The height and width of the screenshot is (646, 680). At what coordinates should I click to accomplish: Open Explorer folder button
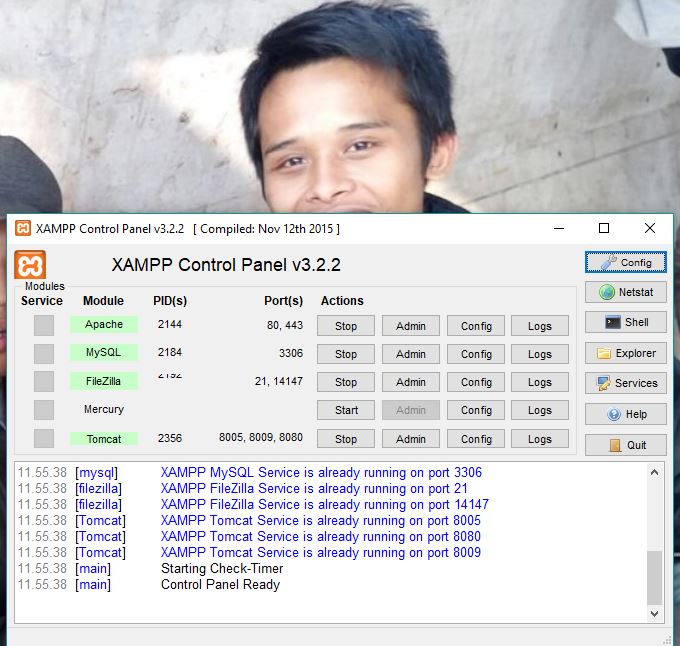pyautogui.click(x=625, y=353)
